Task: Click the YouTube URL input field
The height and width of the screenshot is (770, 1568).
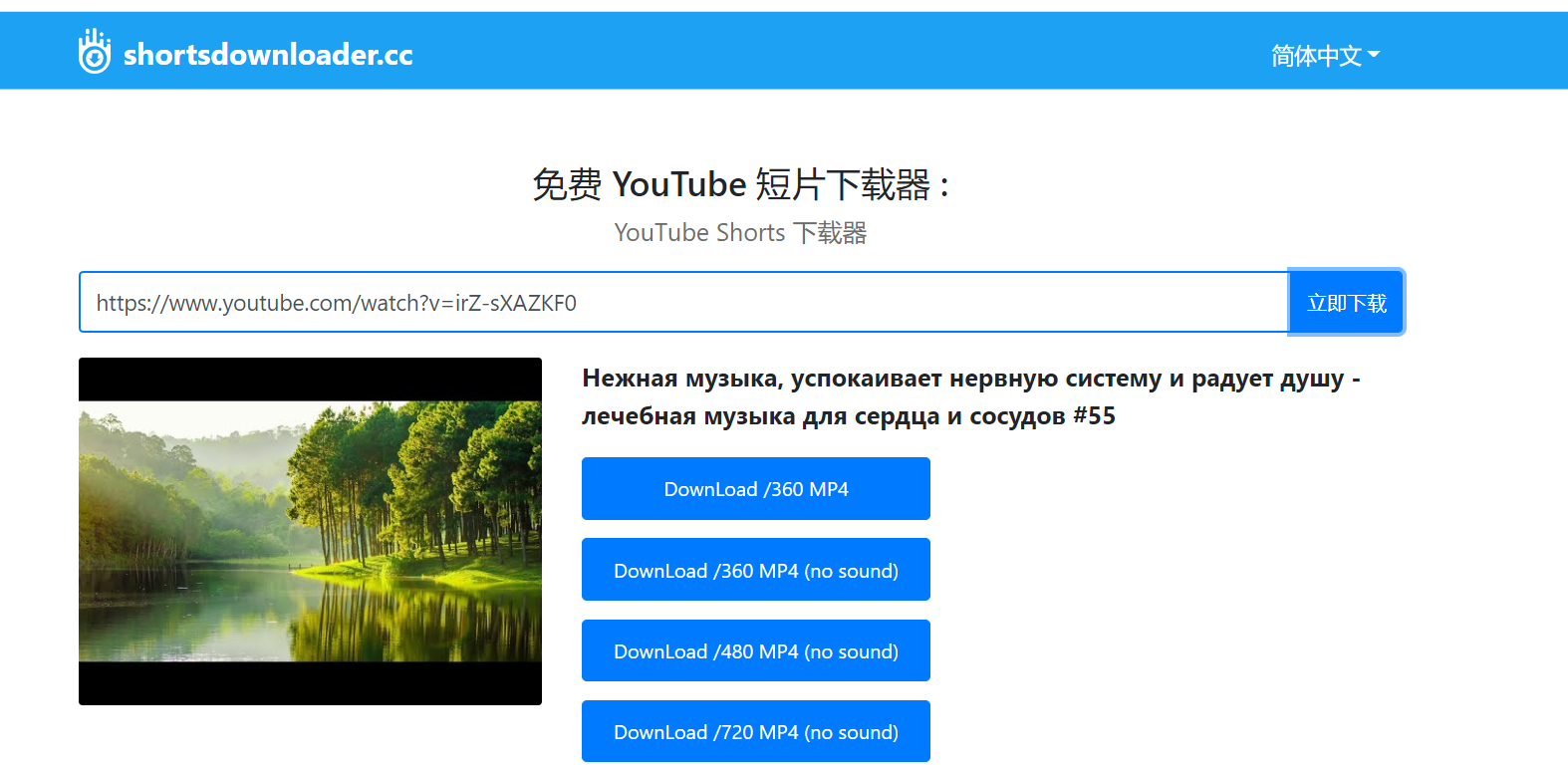Action: pyautogui.click(x=683, y=302)
